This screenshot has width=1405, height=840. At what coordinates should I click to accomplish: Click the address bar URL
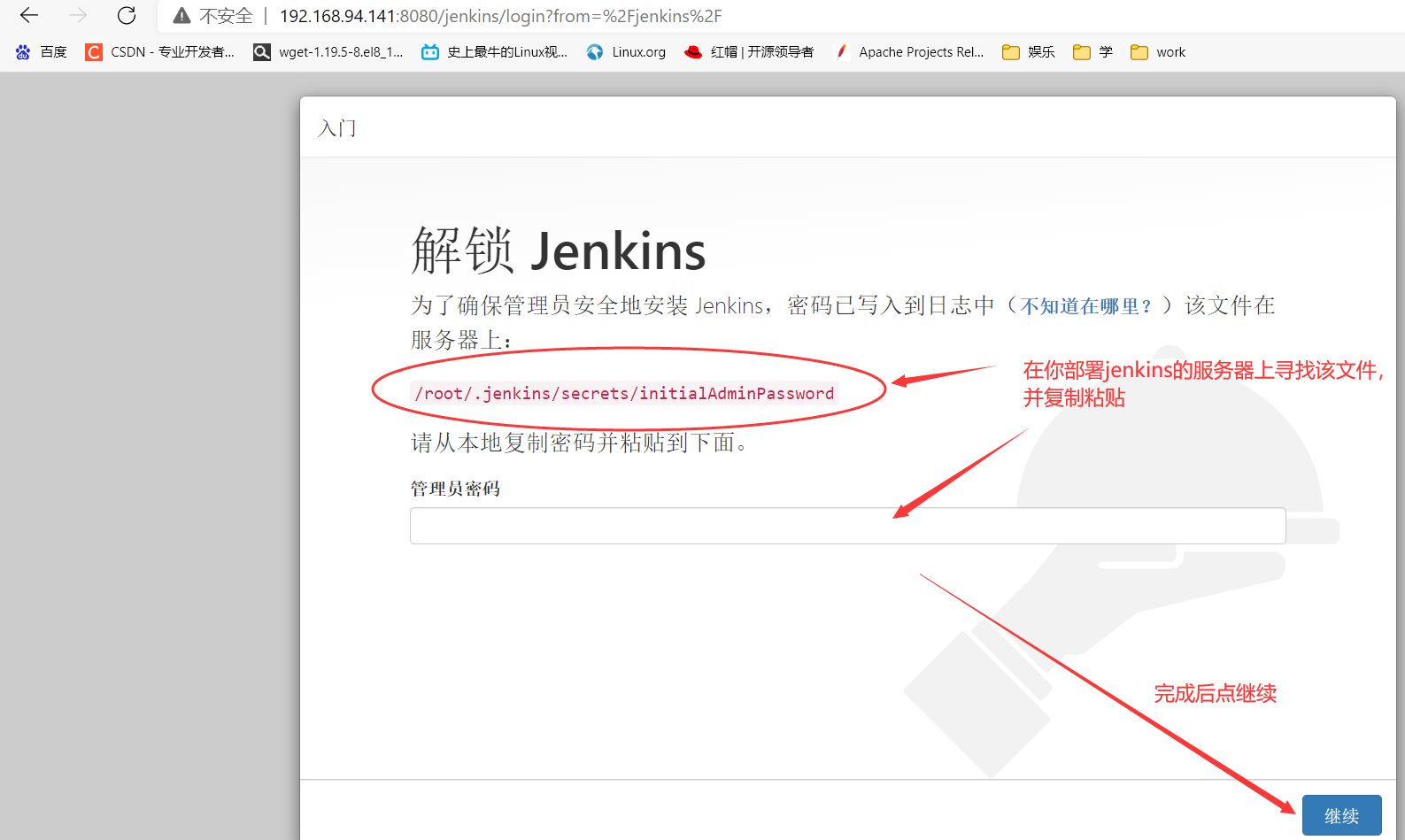pos(500,16)
